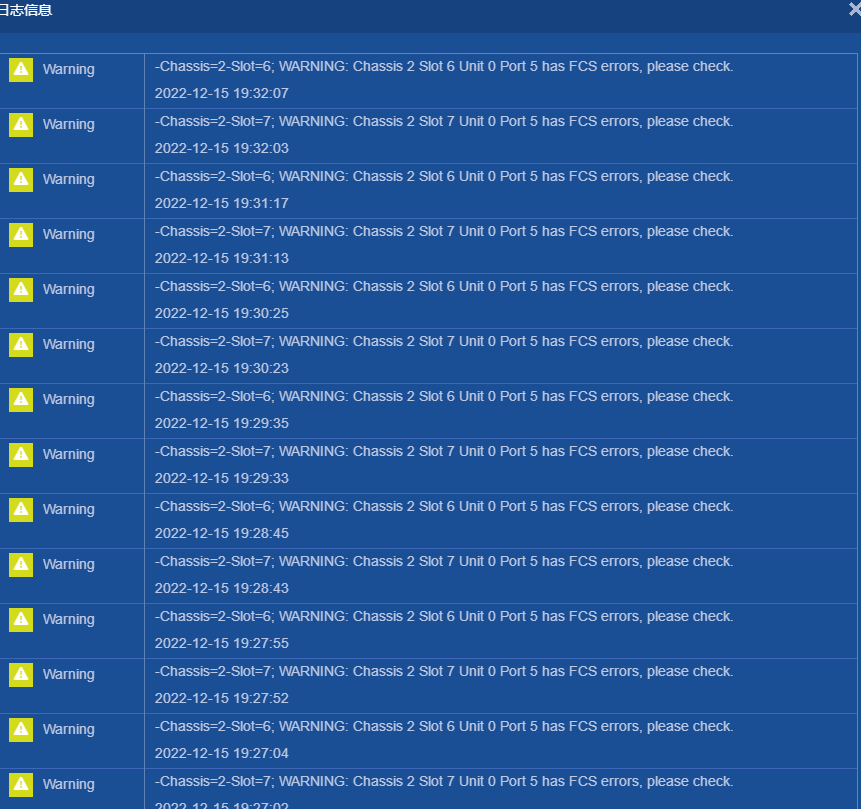Image resolution: width=861 pixels, height=809 pixels.
Task: Click warning icon for 19:32:07 entry
Action: 21,70
